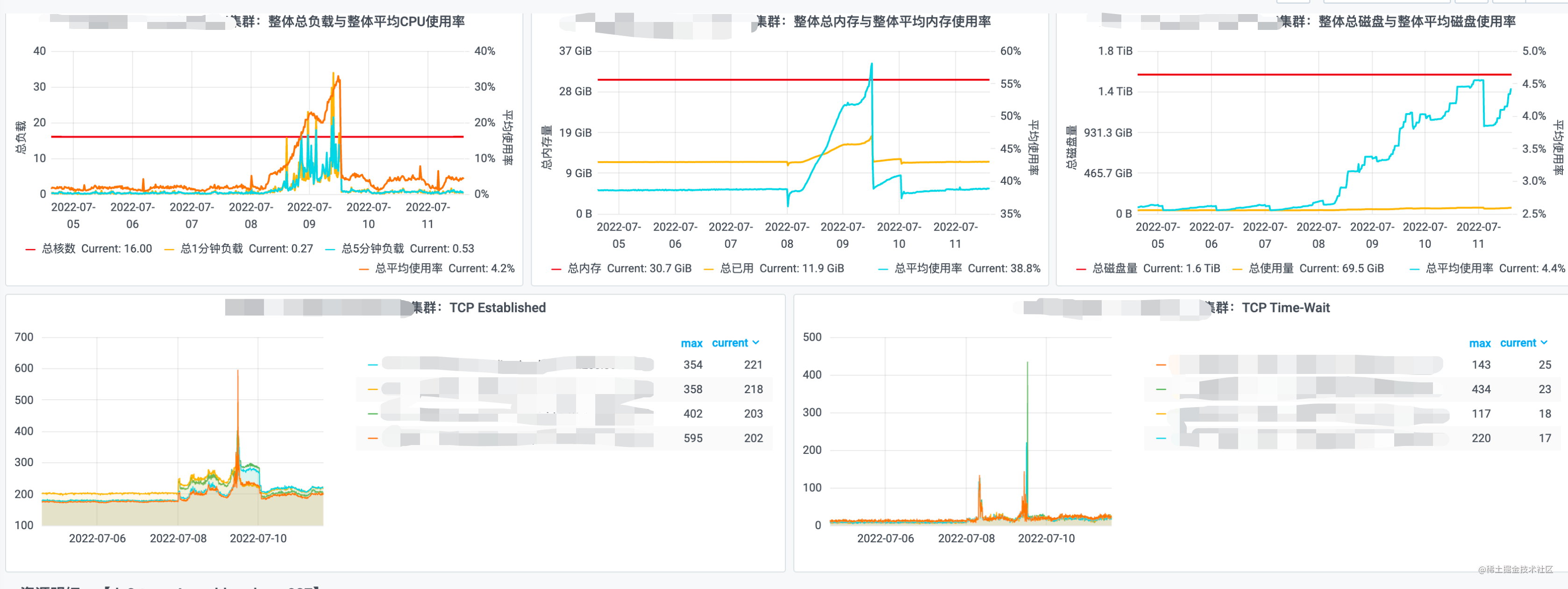Select TCP Established legend row with current 218
Image resolution: width=1568 pixels, height=589 pixels.
click(564, 389)
